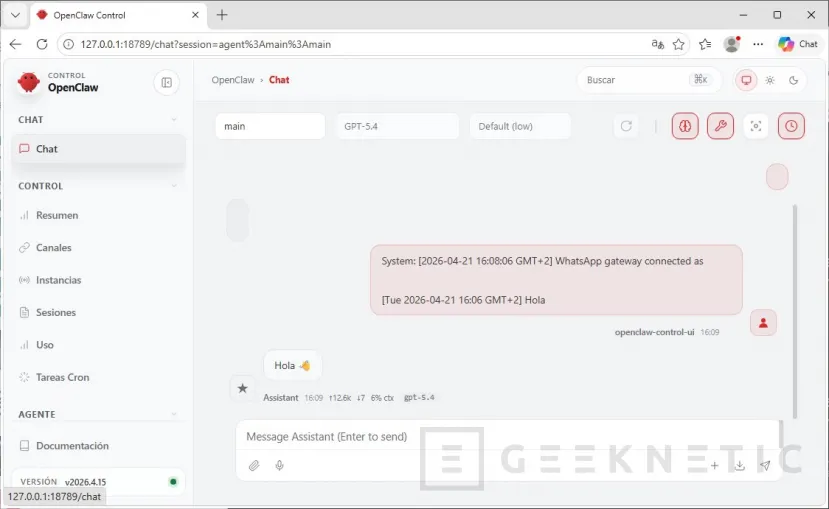View site information icon
The width and height of the screenshot is (829, 509).
pyautogui.click(x=68, y=44)
